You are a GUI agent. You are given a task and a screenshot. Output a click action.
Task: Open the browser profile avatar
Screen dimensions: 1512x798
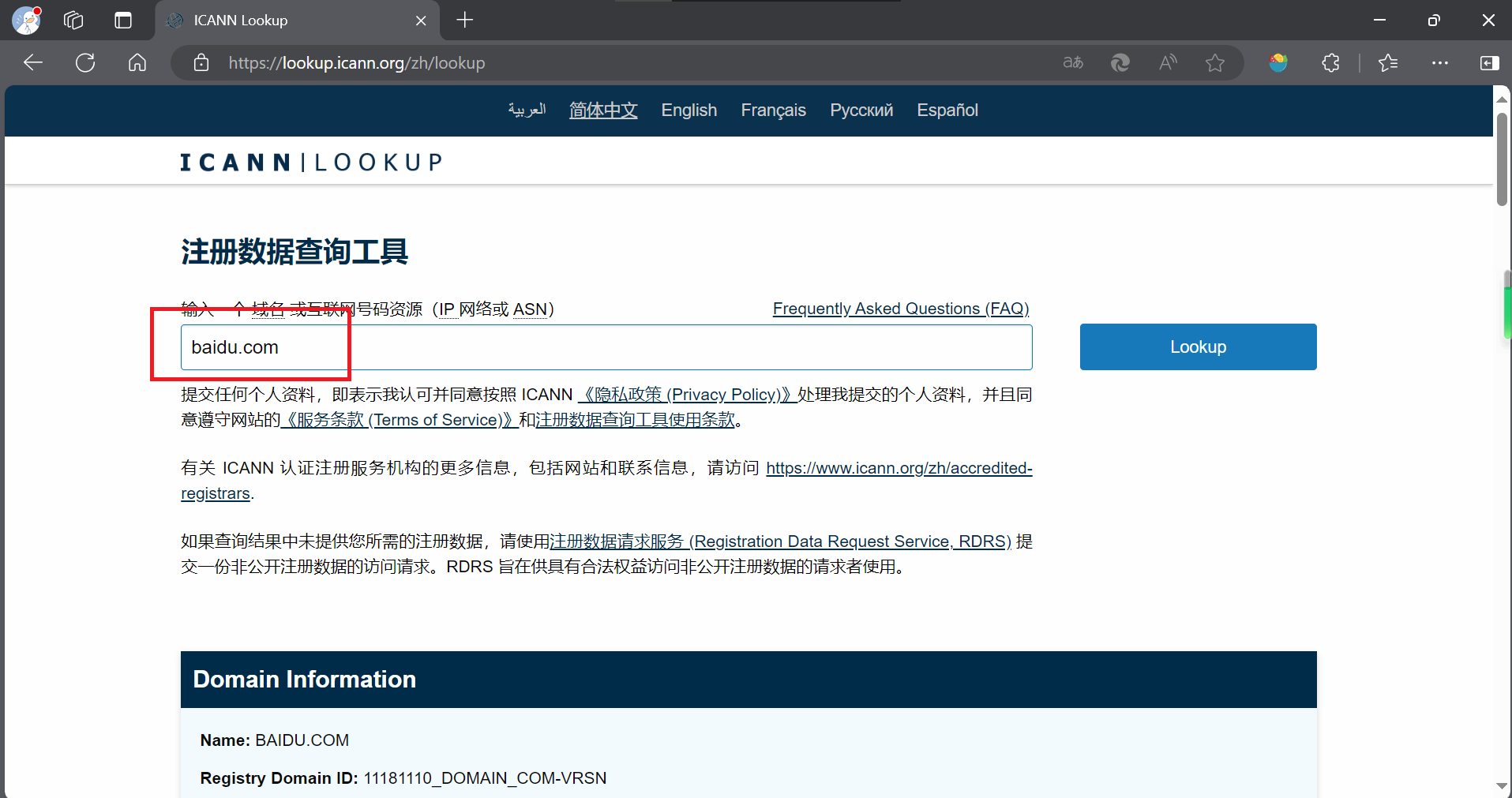[26, 20]
